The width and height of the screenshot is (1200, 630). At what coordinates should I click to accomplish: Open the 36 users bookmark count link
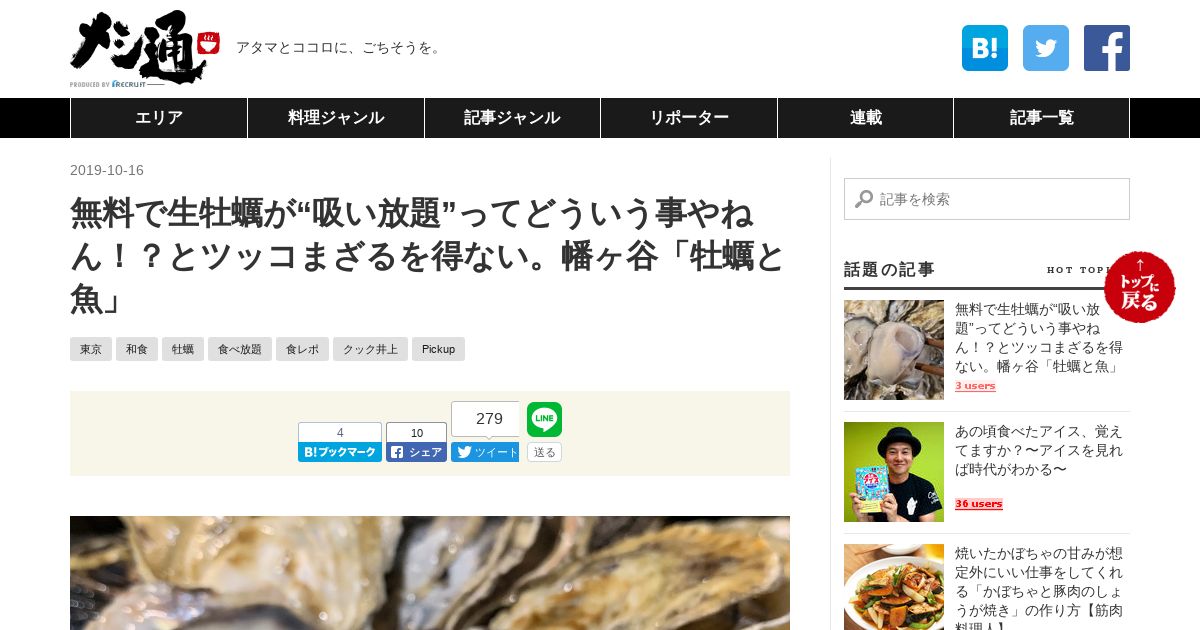coord(979,504)
